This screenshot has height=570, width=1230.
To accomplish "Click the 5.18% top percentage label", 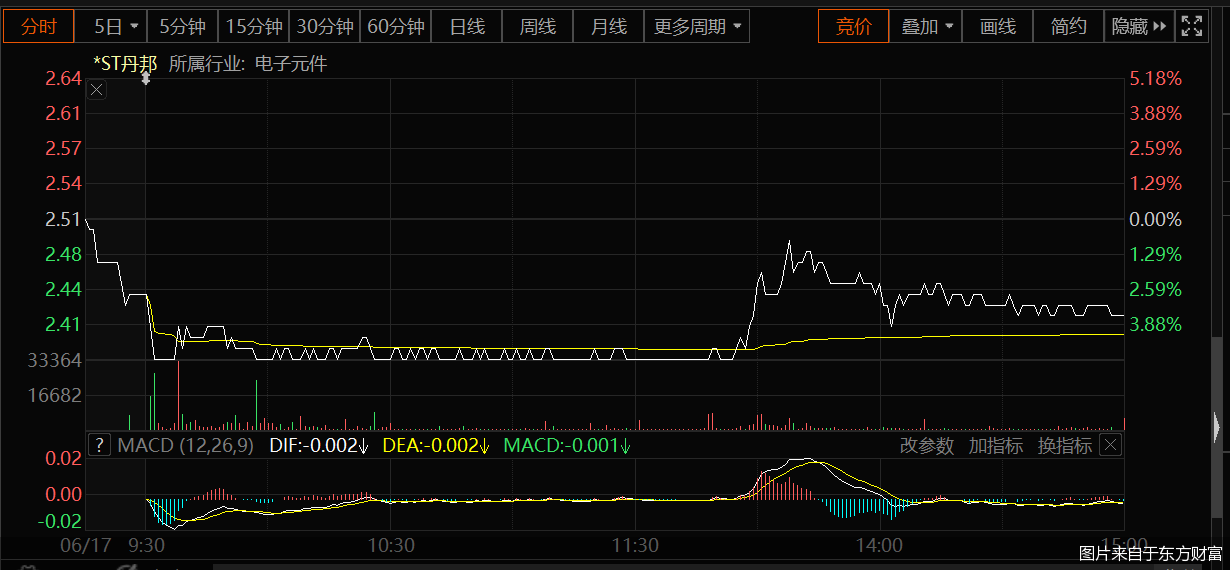I will 1155,78.
